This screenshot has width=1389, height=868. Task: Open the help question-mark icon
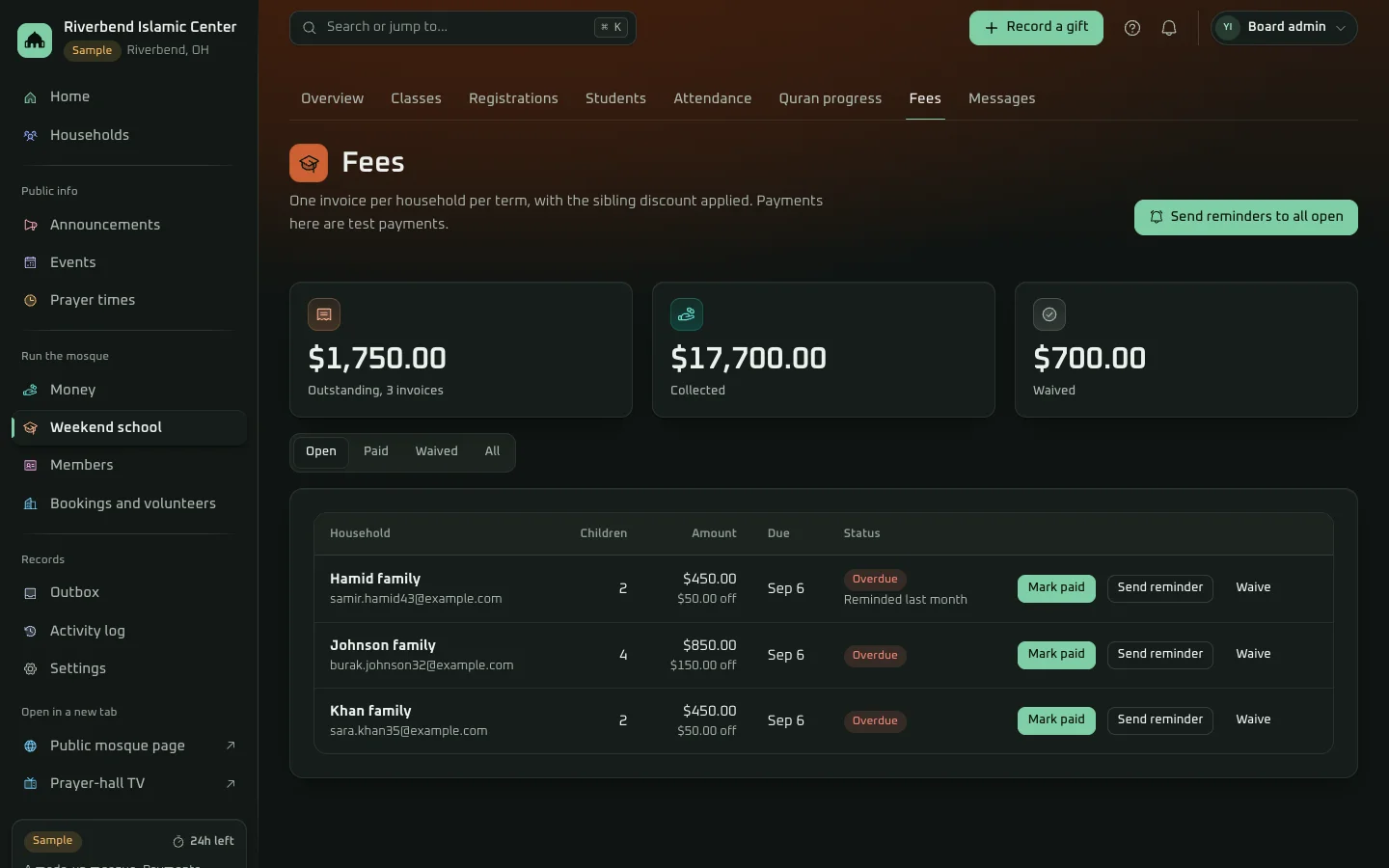[x=1132, y=28]
